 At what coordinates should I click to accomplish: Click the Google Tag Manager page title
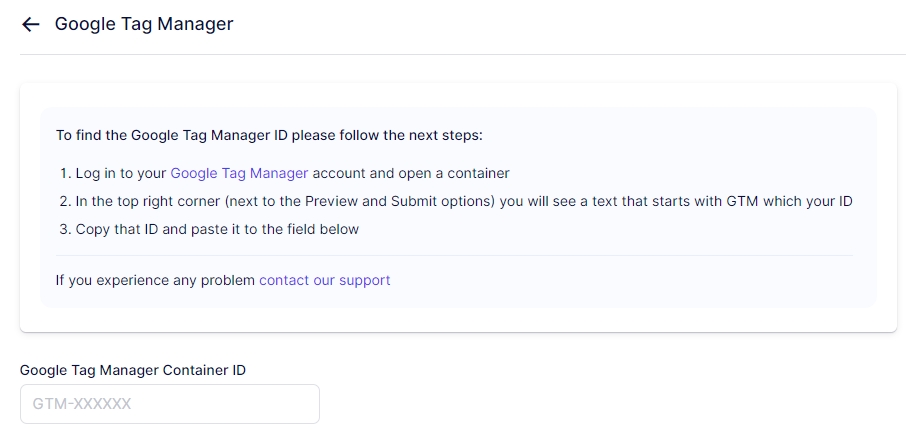[x=143, y=24]
